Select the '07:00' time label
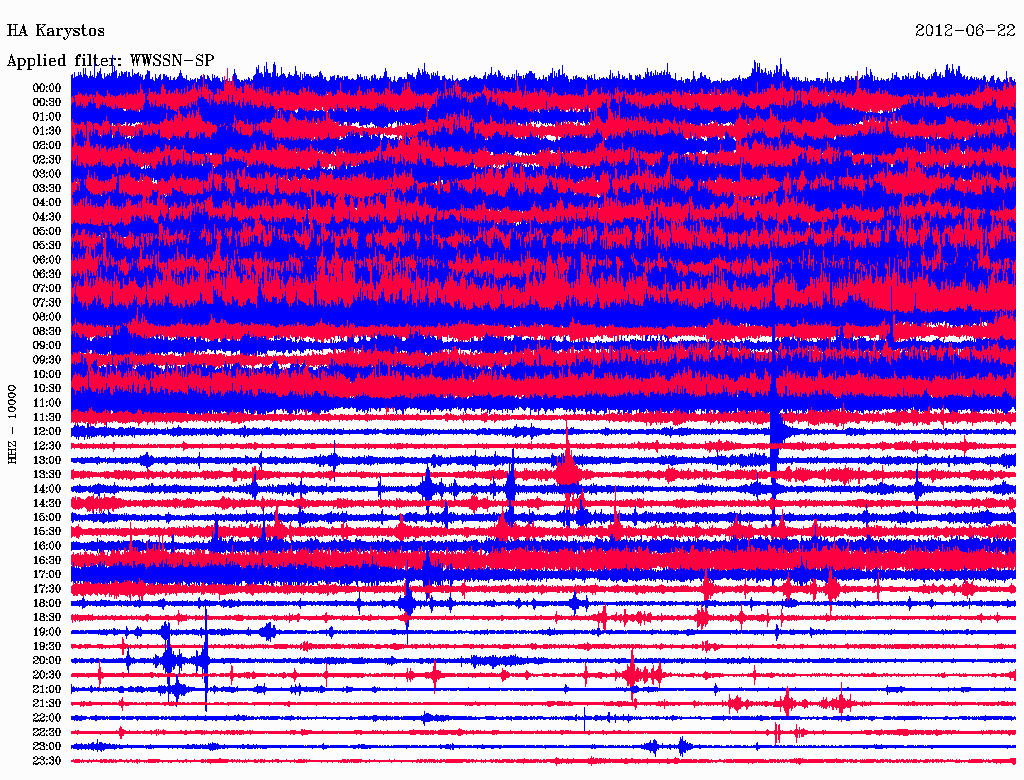This screenshot has height=780, width=1024. click(x=47, y=289)
